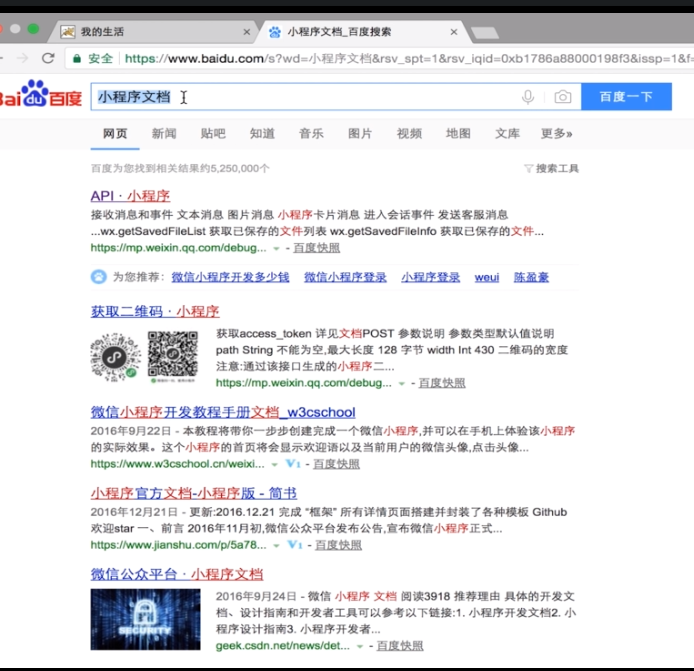The width and height of the screenshot is (694, 671).
Task: Switch to 音乐 search category
Action: pyautogui.click(x=311, y=133)
